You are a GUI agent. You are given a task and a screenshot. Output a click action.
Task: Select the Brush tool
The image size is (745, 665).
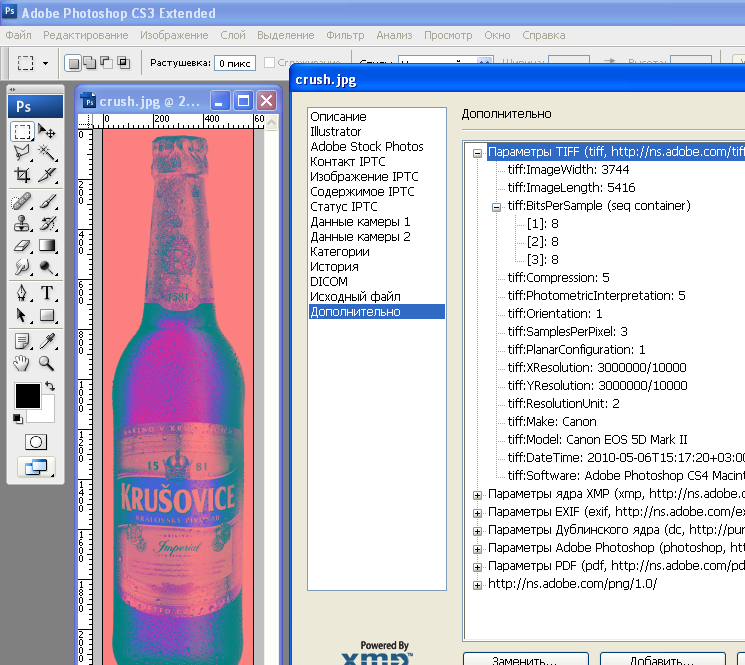tap(47, 201)
